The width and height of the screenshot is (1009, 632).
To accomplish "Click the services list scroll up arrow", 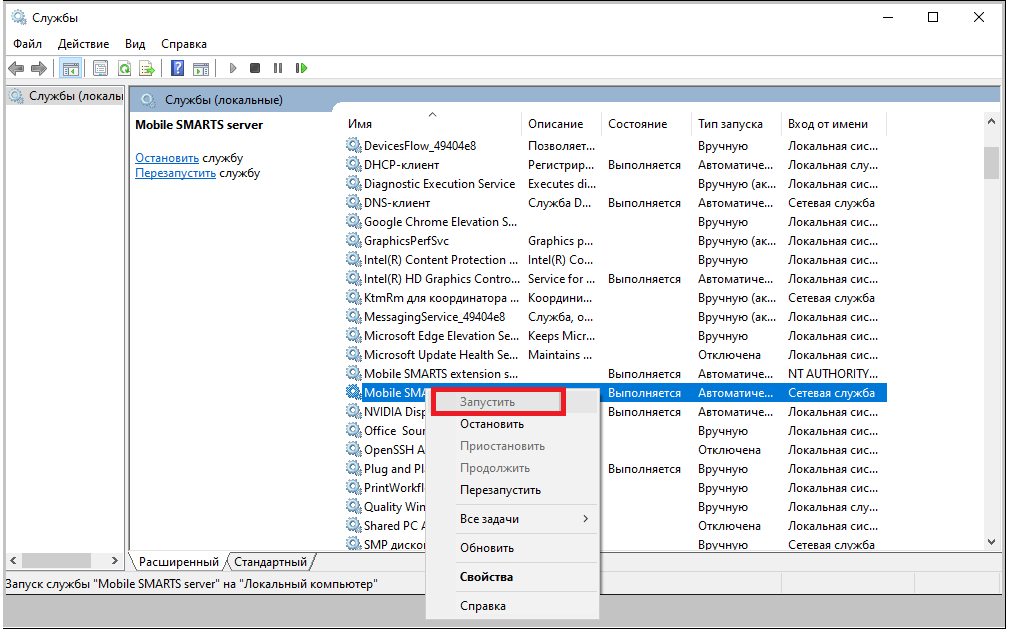I will tap(991, 122).
